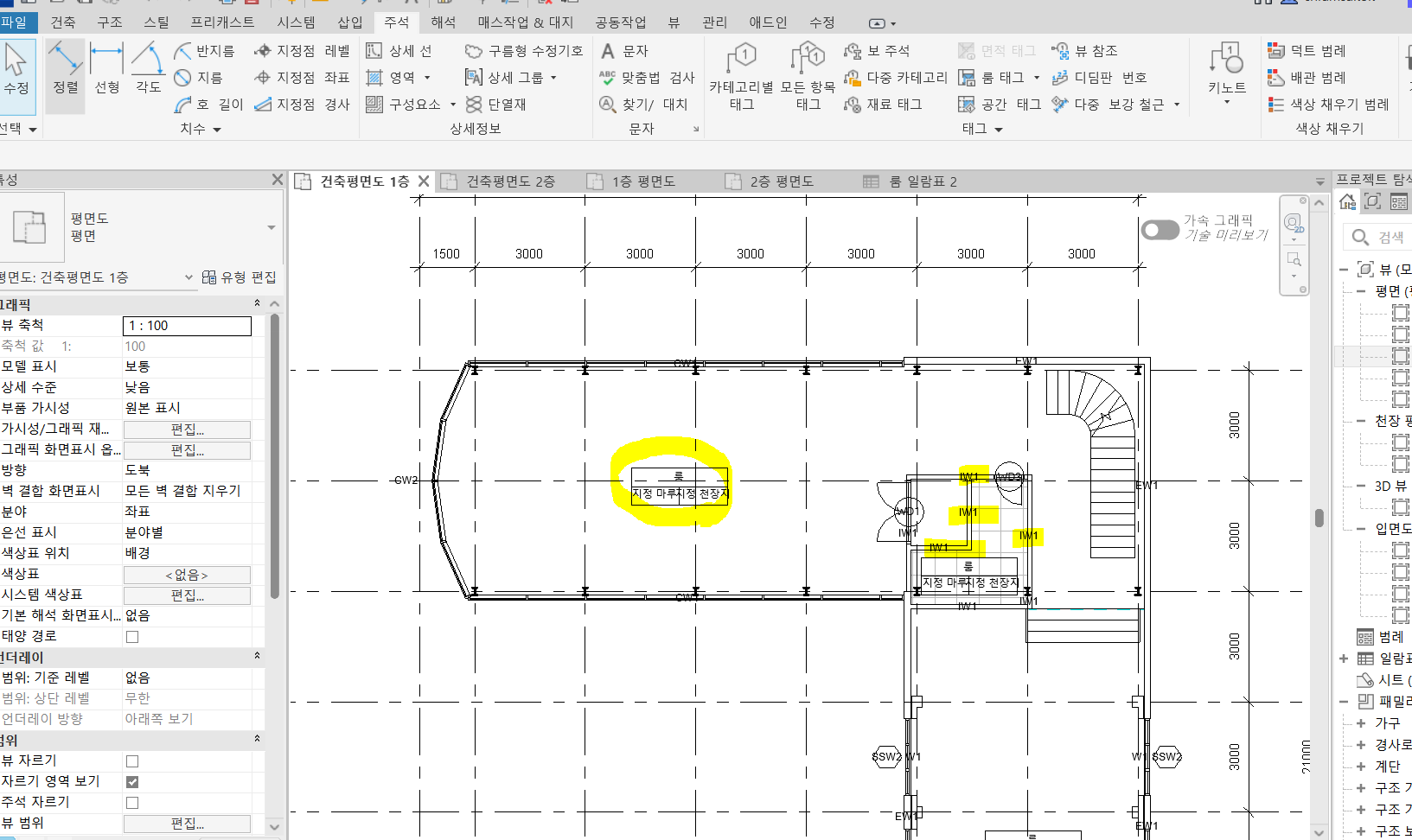Click the 구름형 수정기호 revision cloud tool
Image resolution: width=1412 pixels, height=840 pixels.
[523, 51]
